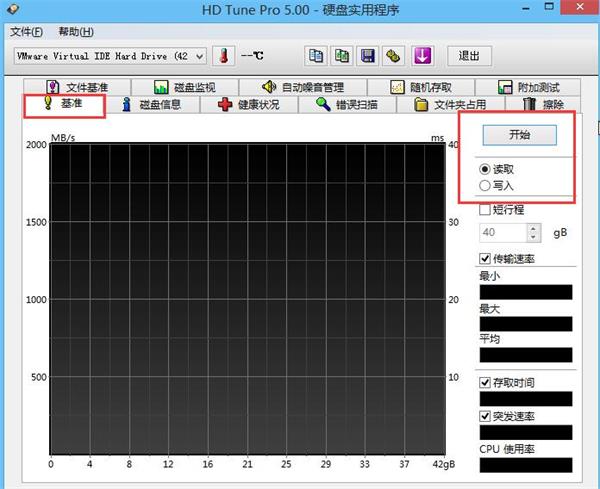
Task: Open the 附加测试 tab
Action: pos(528,87)
